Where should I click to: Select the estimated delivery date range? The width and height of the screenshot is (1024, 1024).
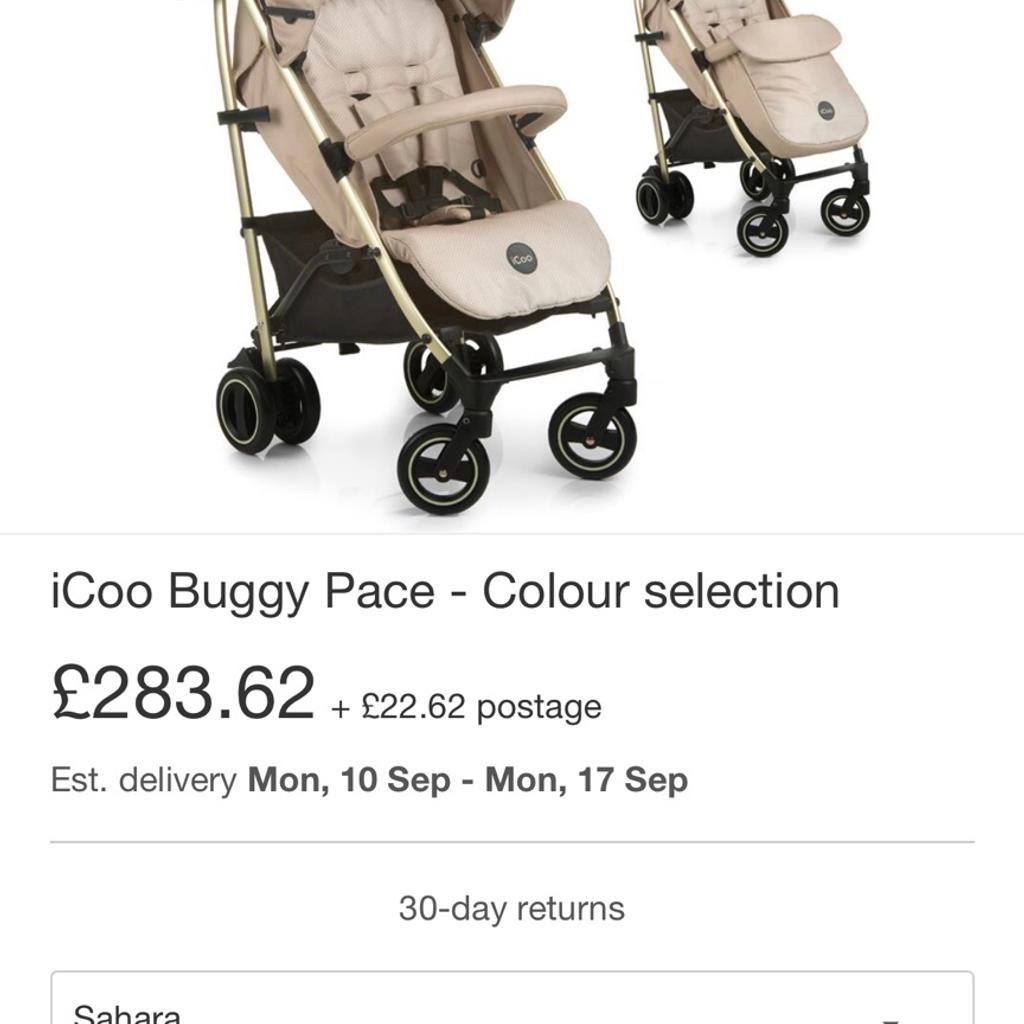point(467,780)
